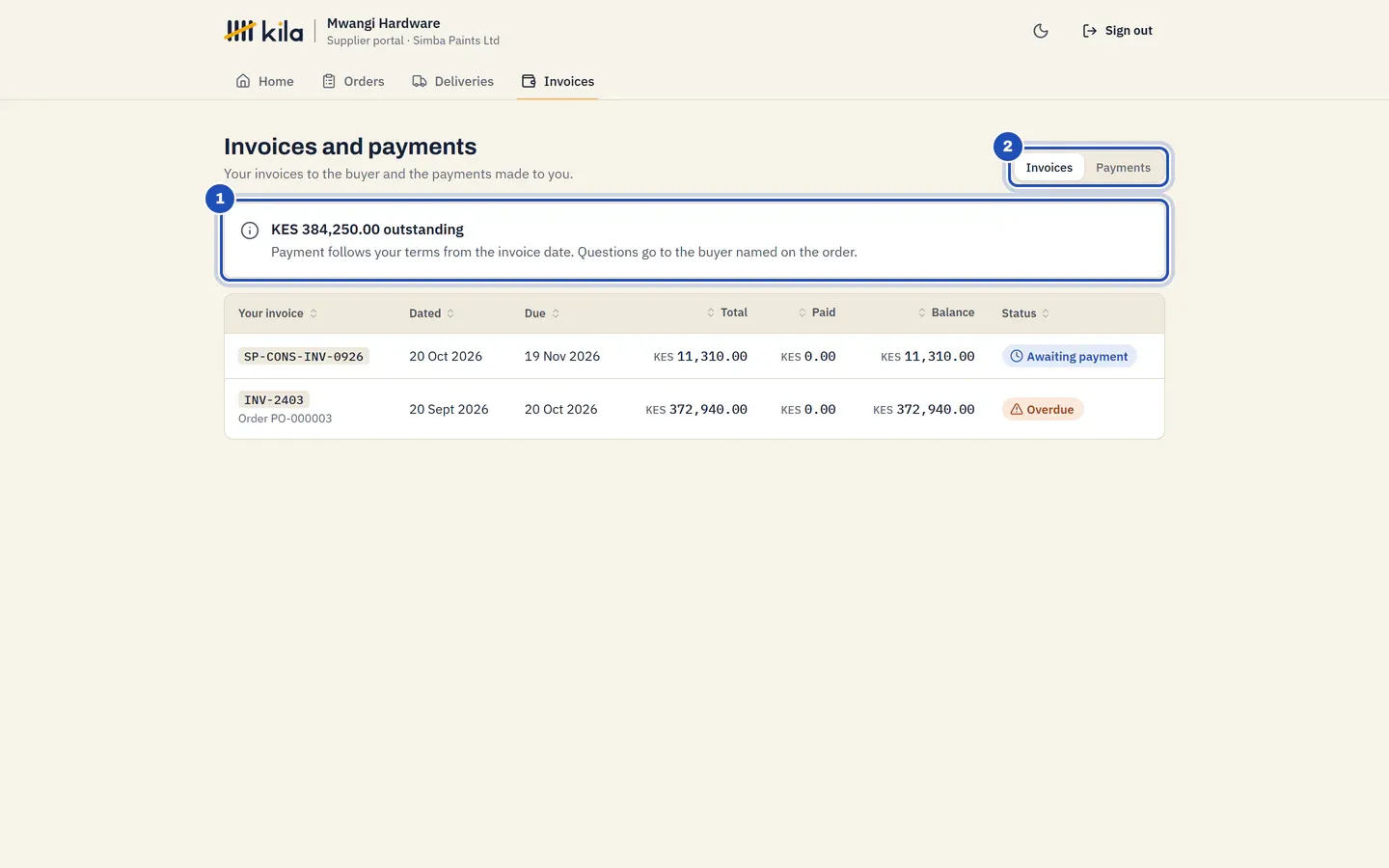
Task: Toggle dark mode moon icon
Action: point(1041,31)
